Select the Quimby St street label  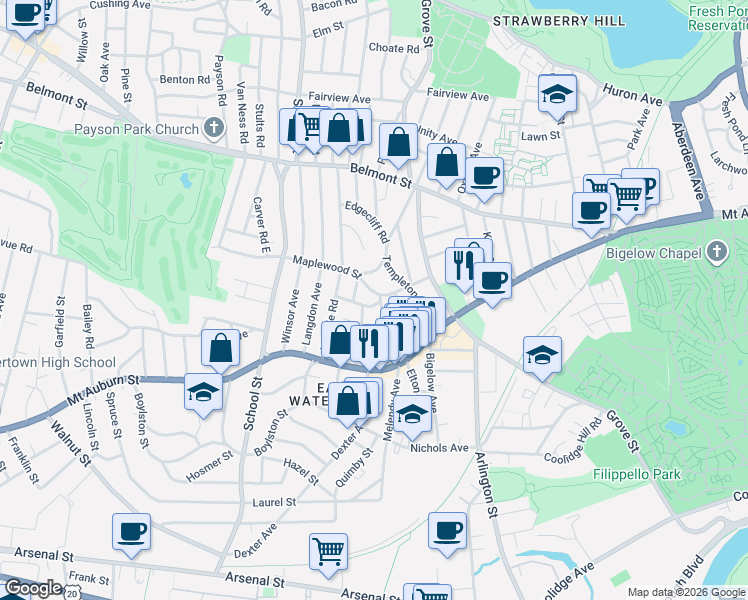pyautogui.click(x=354, y=467)
